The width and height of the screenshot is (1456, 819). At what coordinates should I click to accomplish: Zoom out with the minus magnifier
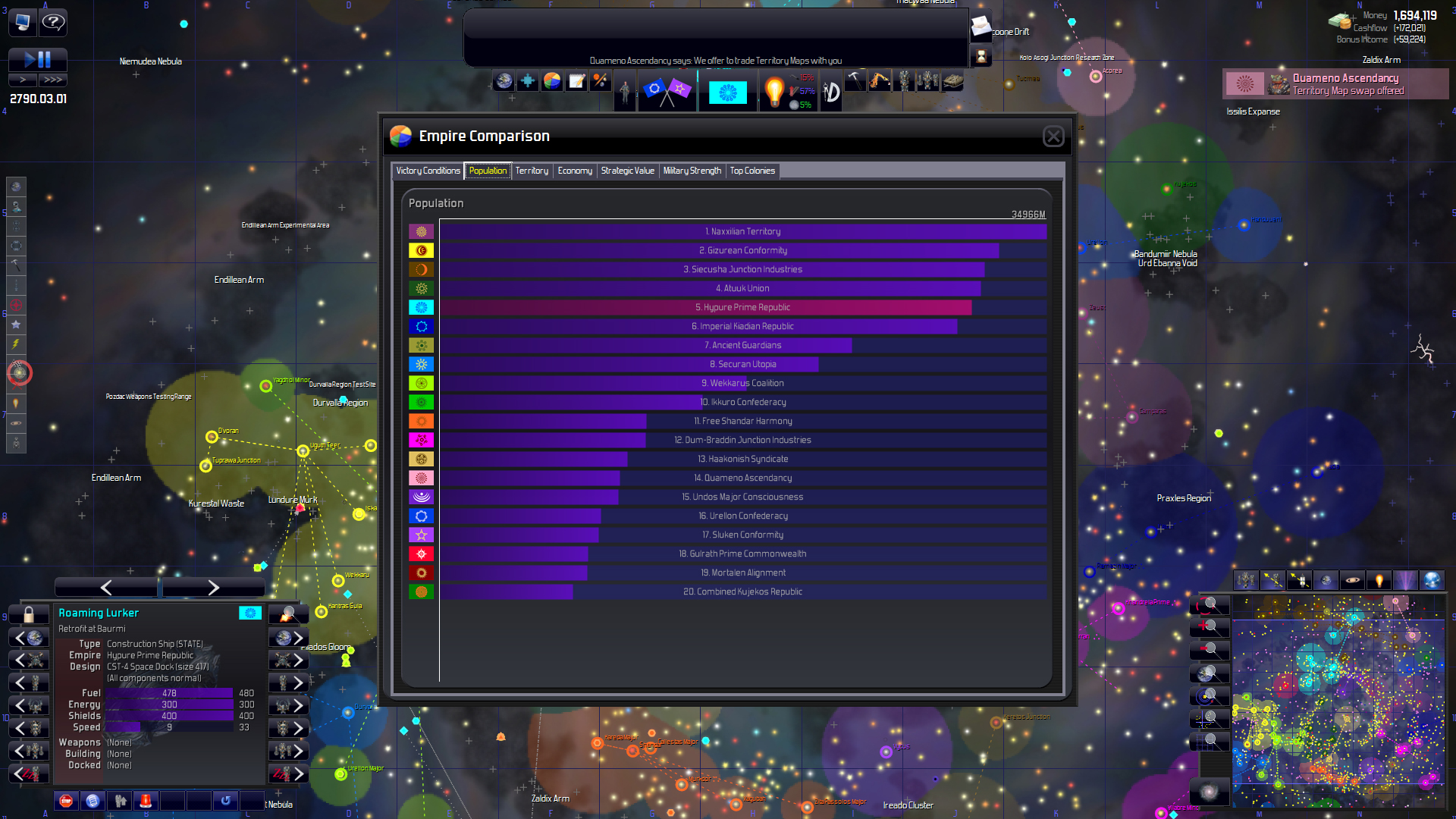tap(1209, 651)
